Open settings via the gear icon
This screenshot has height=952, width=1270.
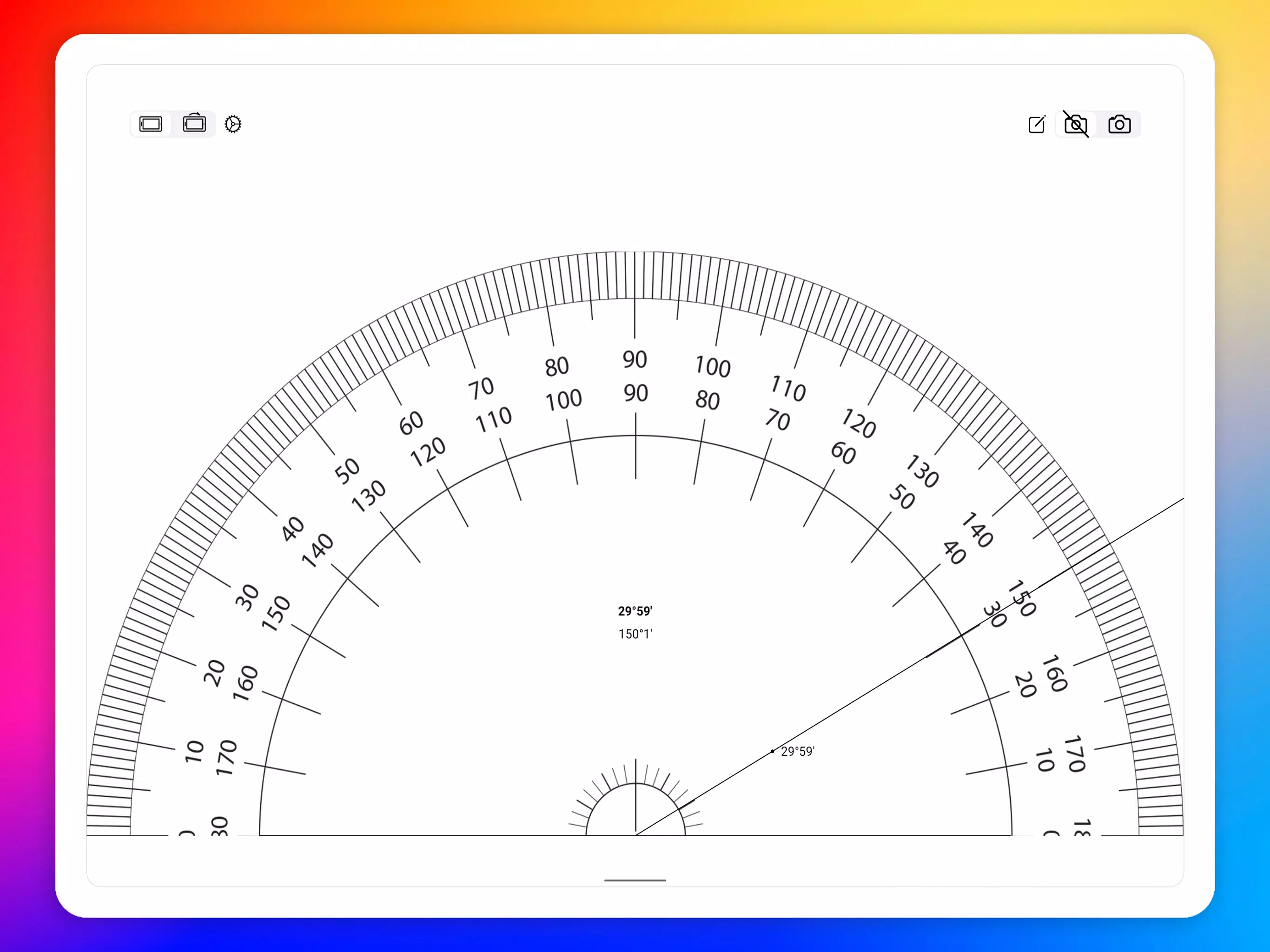(233, 124)
